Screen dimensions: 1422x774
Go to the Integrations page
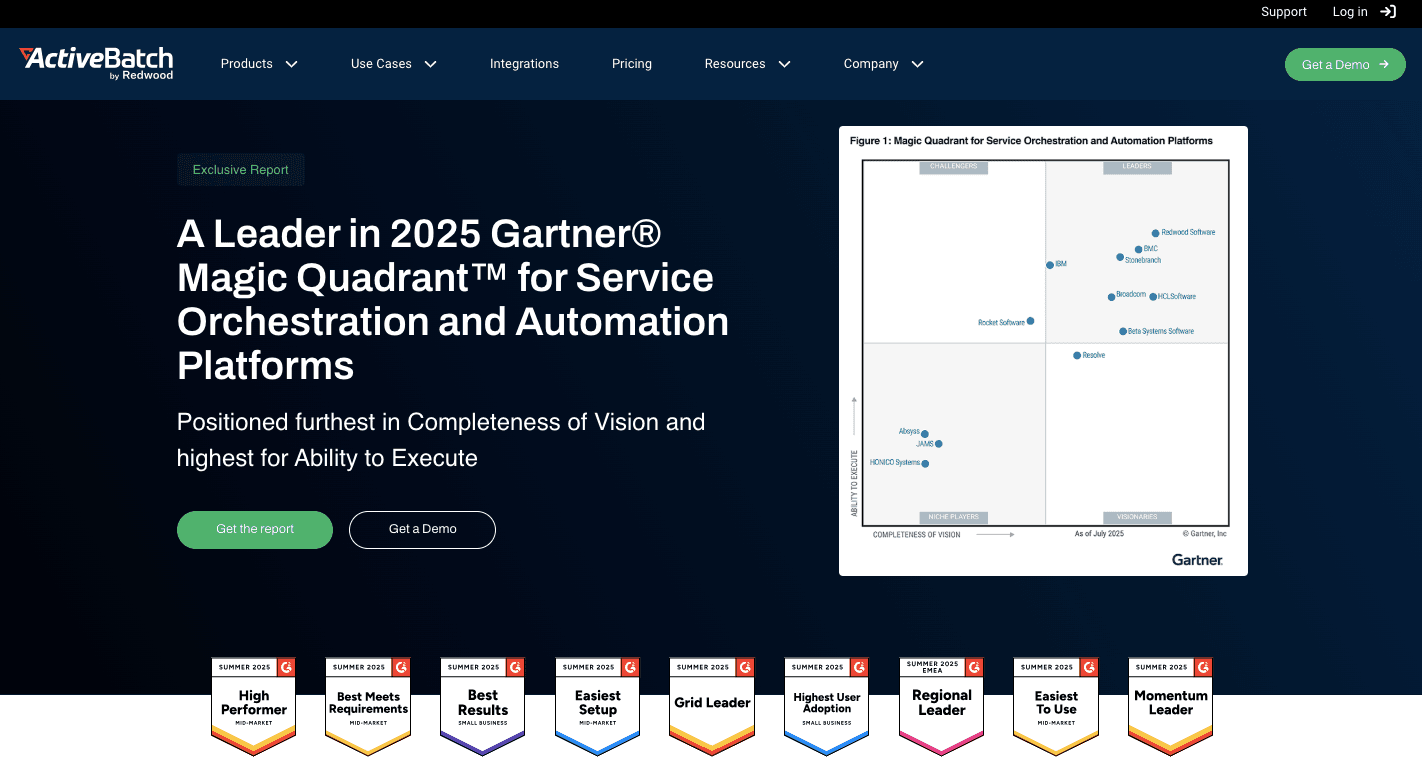point(524,64)
